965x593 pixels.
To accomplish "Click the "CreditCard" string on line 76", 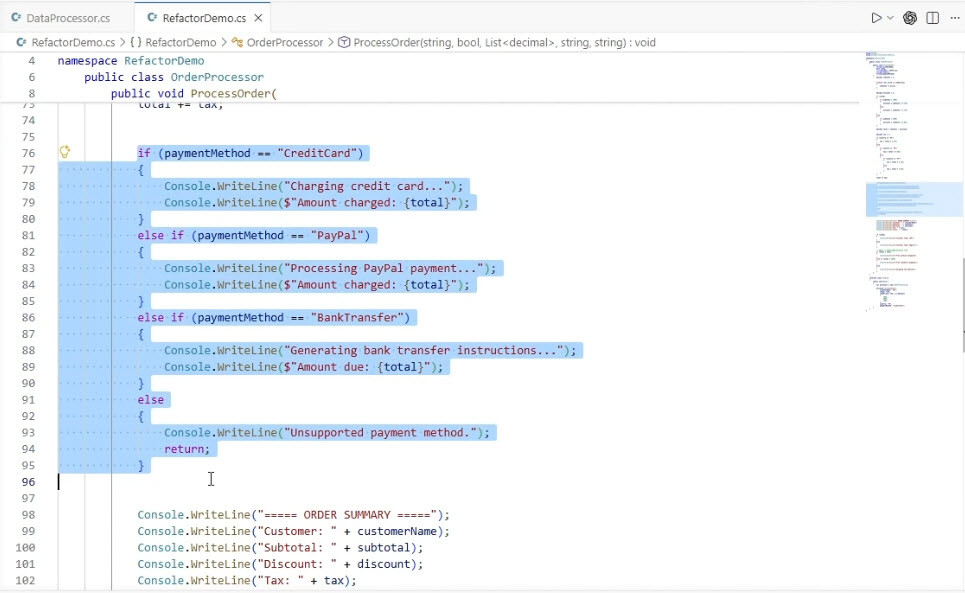I will (317, 153).
